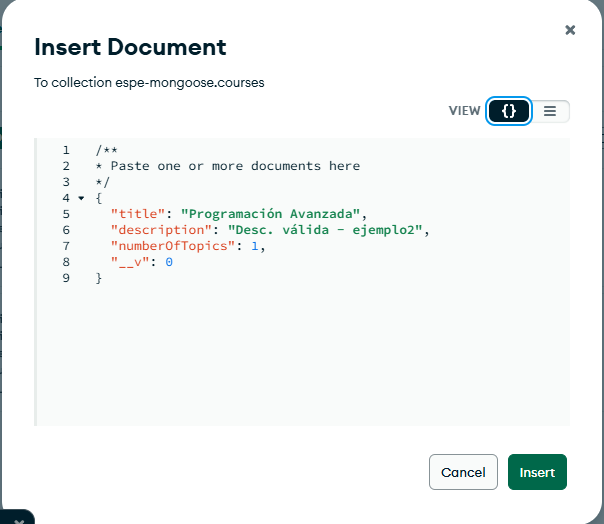Place cursor in the "title" key
This screenshot has height=524, width=604.
tap(138, 214)
